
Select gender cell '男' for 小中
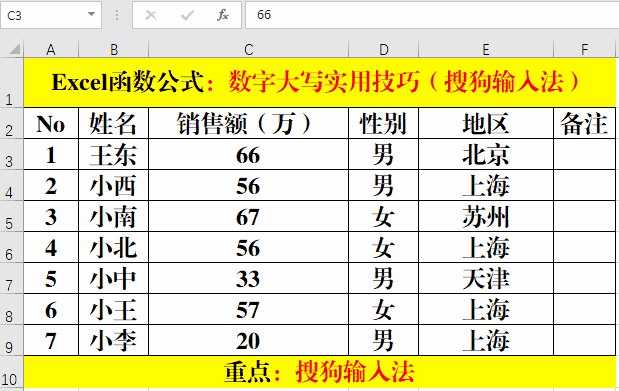click(x=383, y=278)
